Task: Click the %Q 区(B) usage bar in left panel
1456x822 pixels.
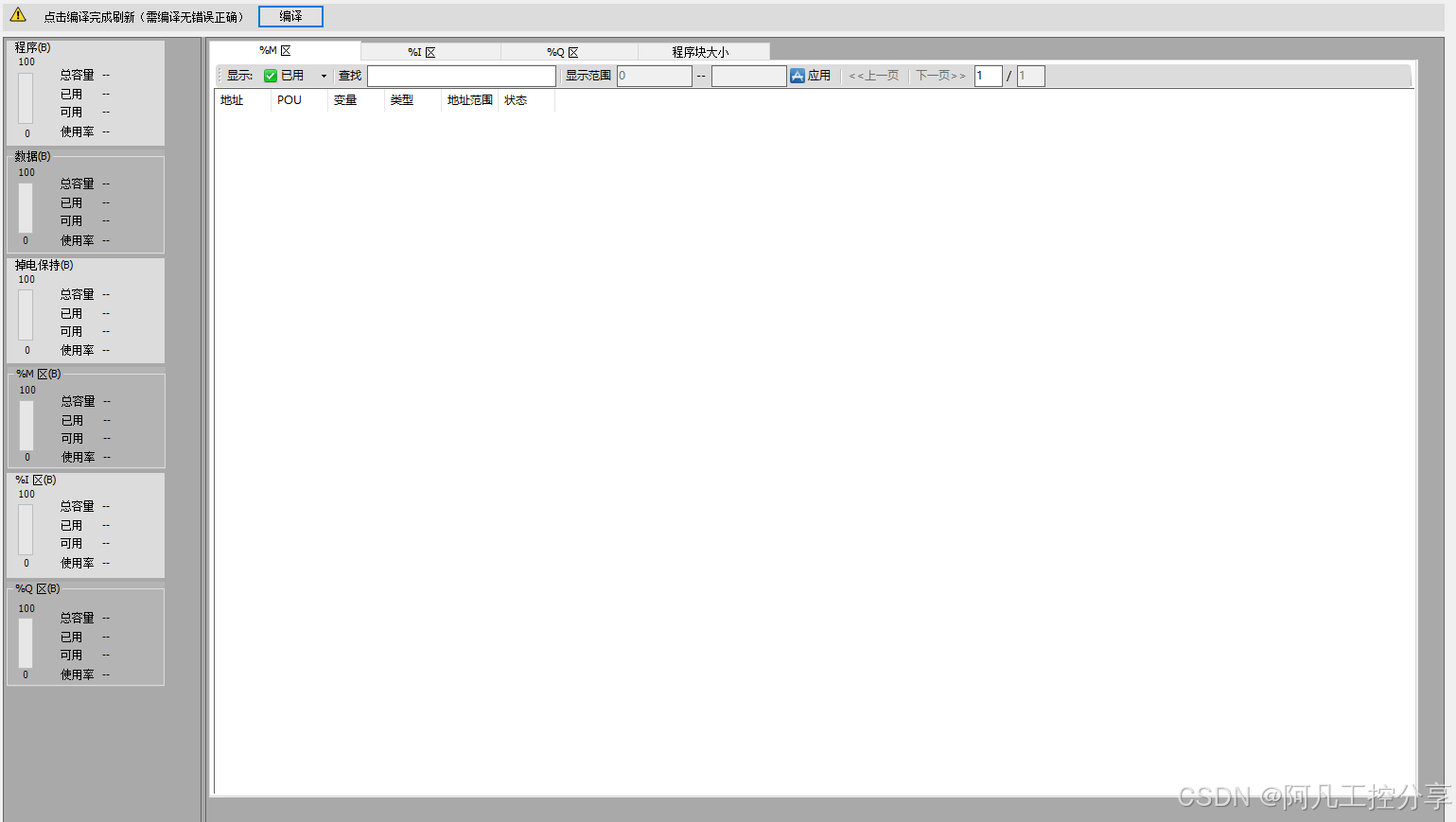Action: 26,643
